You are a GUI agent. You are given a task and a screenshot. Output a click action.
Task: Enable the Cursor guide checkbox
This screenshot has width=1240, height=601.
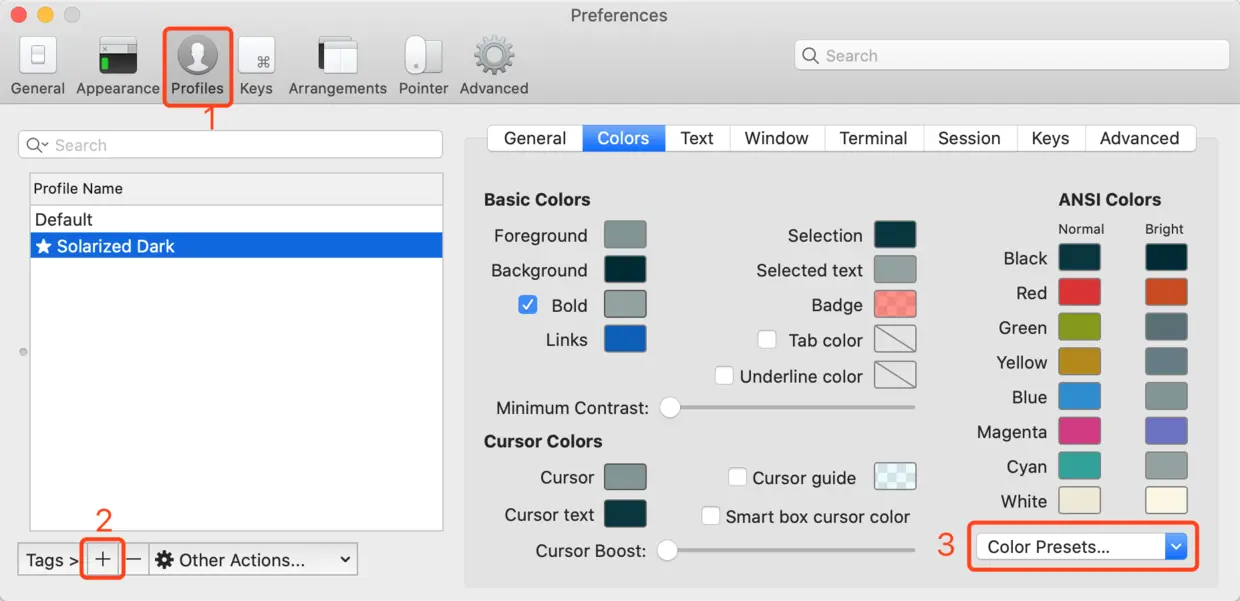(x=737, y=477)
